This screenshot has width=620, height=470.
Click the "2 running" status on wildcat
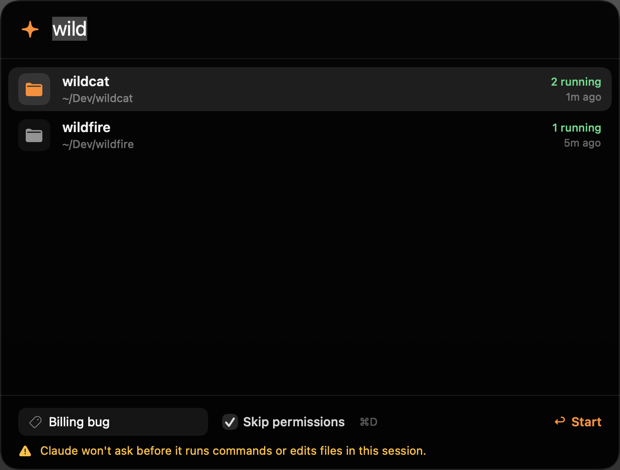[576, 82]
